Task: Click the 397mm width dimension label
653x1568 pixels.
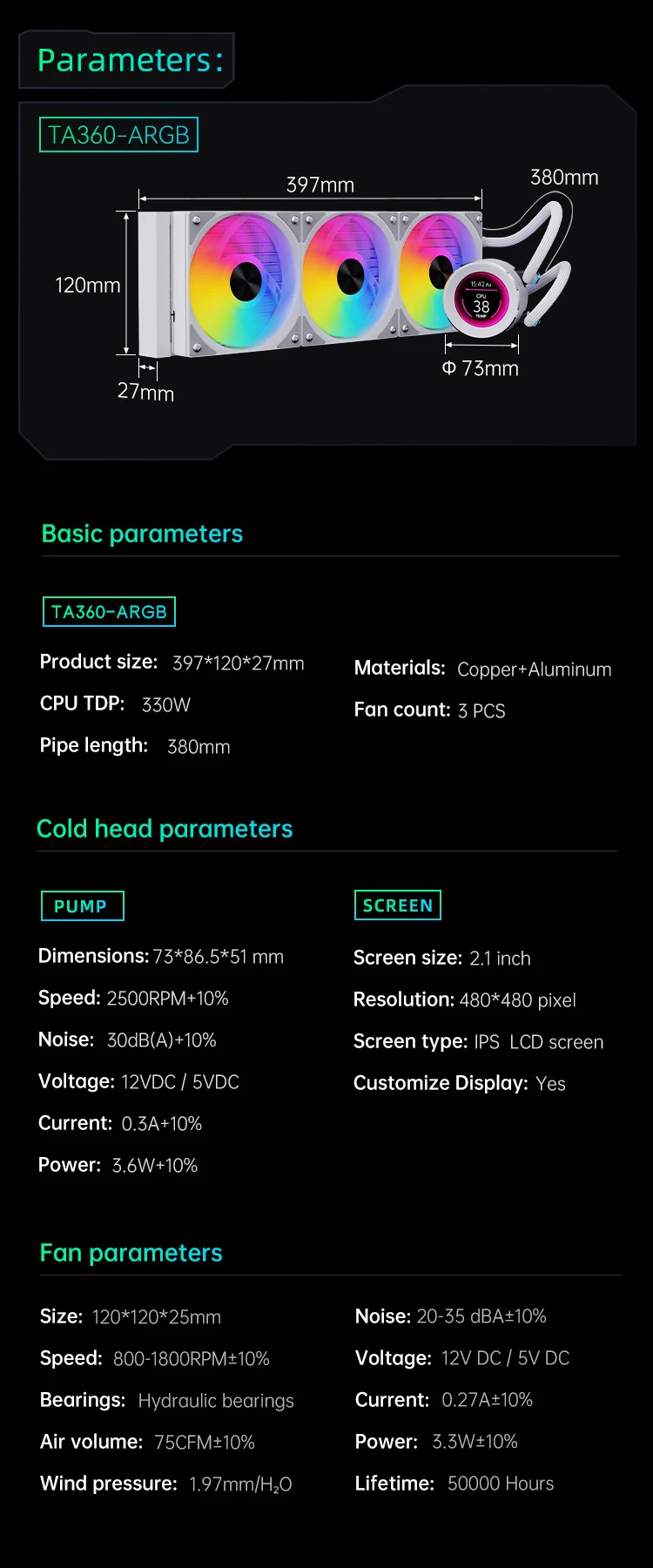Action: pos(320,185)
